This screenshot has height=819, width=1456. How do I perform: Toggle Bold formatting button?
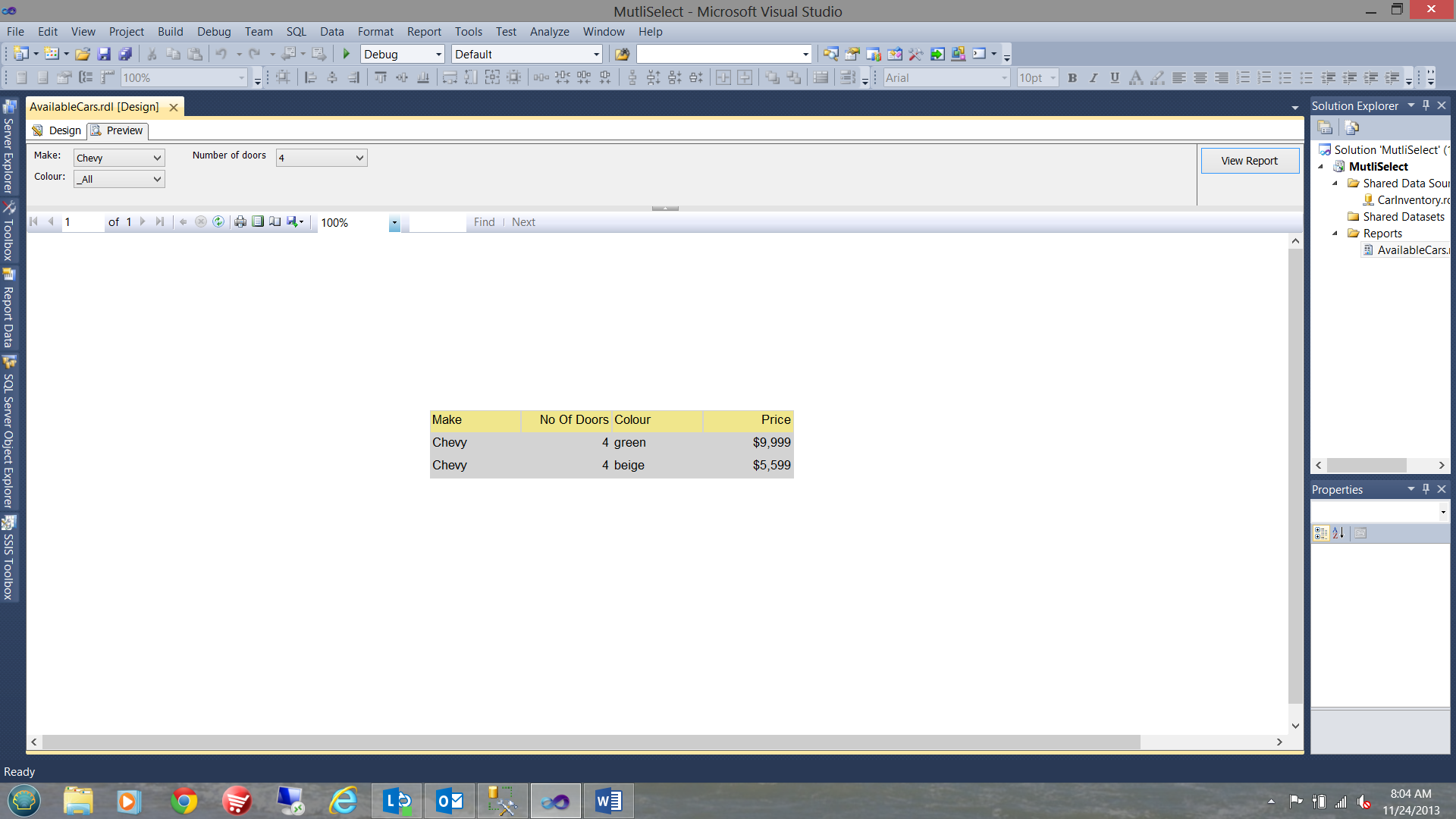1072,78
